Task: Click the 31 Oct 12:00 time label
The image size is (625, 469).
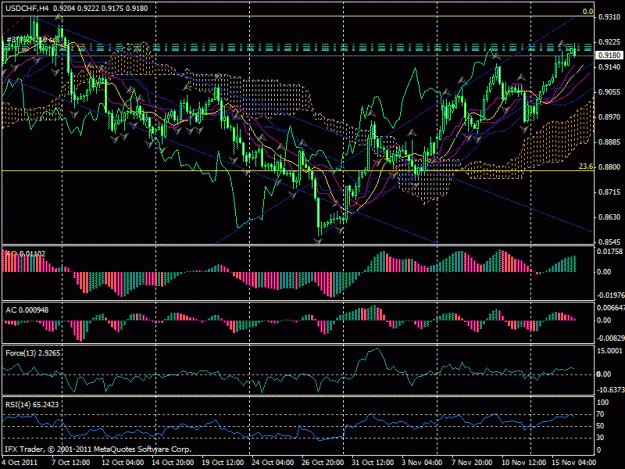Action: (372, 463)
